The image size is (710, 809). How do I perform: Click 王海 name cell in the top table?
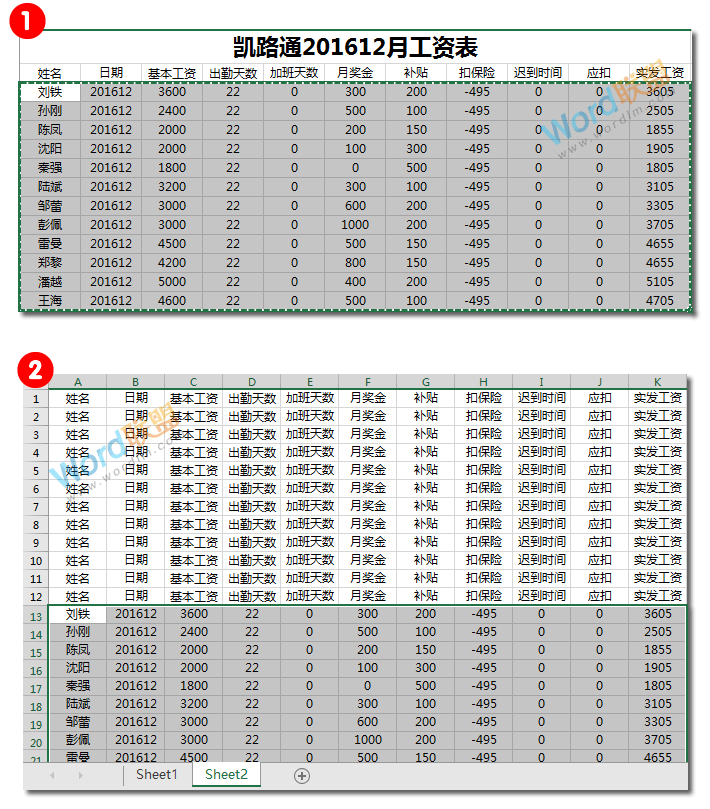pos(50,300)
